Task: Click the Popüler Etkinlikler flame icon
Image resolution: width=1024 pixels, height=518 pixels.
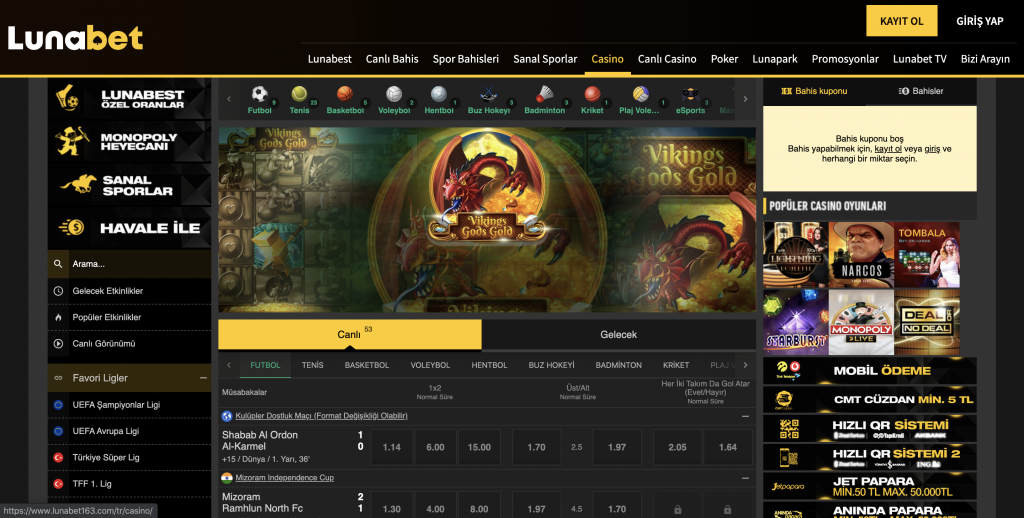Action: (58, 317)
